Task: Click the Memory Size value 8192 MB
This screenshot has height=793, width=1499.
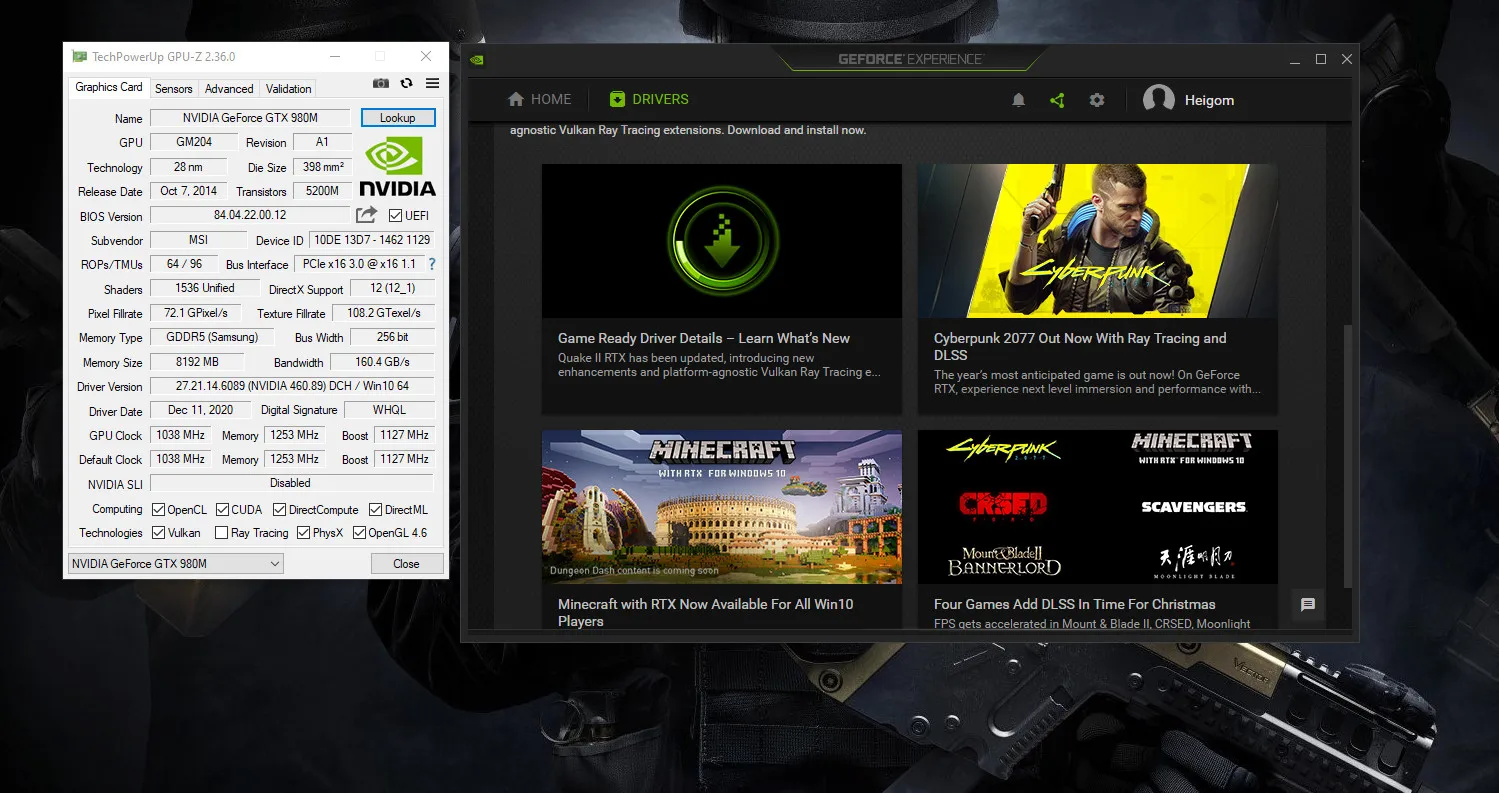Action: point(197,362)
